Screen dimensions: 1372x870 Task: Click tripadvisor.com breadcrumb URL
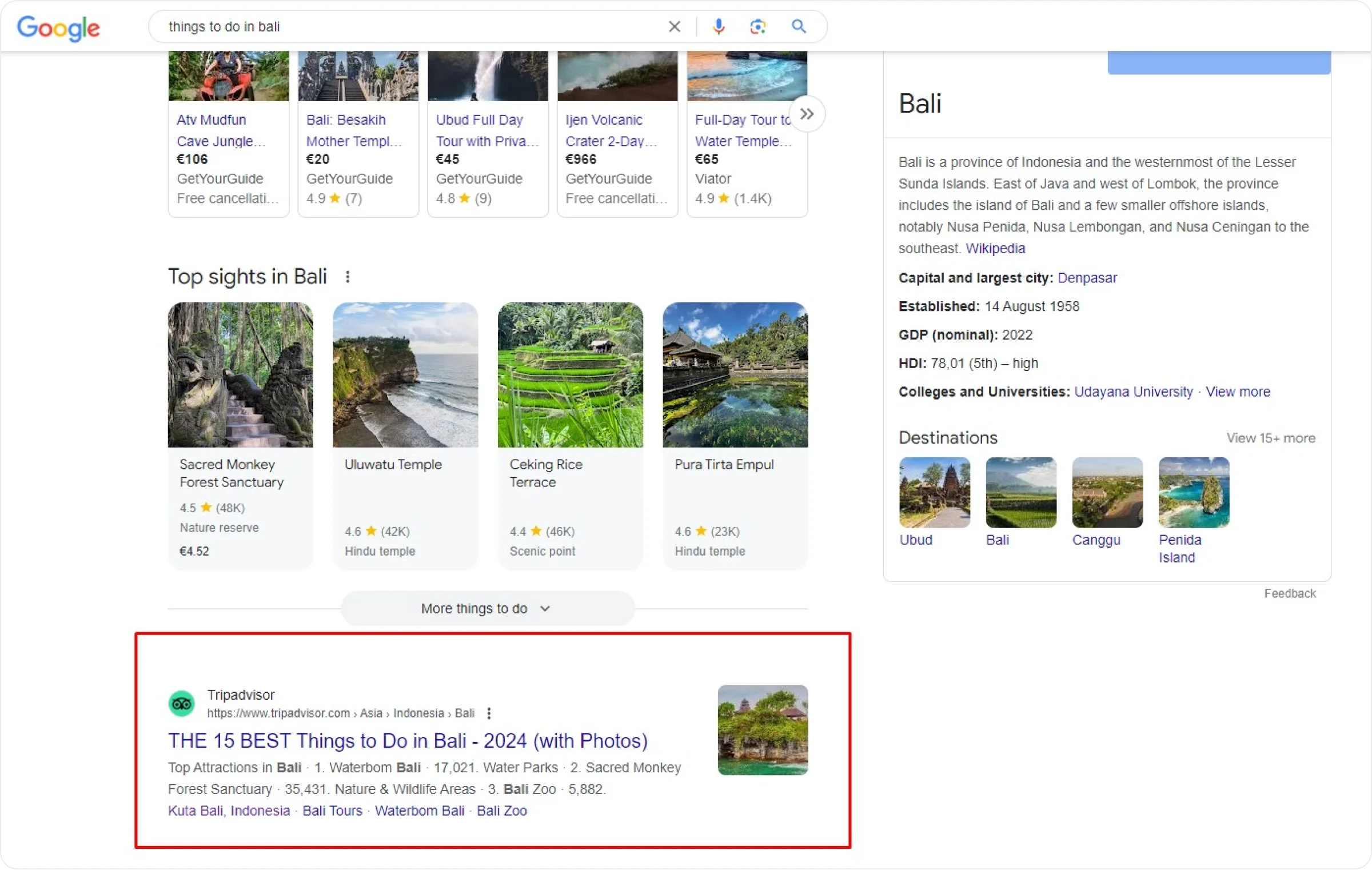[x=341, y=713]
